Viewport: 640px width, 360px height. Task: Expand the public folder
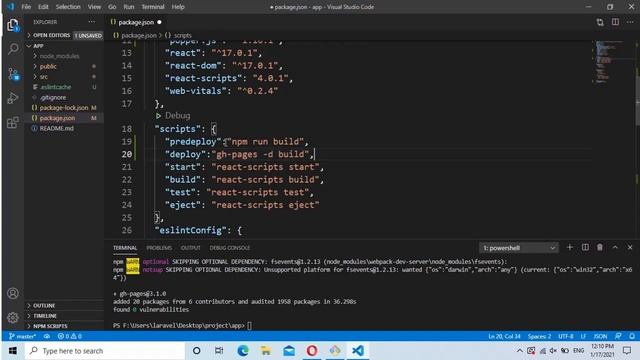[64, 67]
